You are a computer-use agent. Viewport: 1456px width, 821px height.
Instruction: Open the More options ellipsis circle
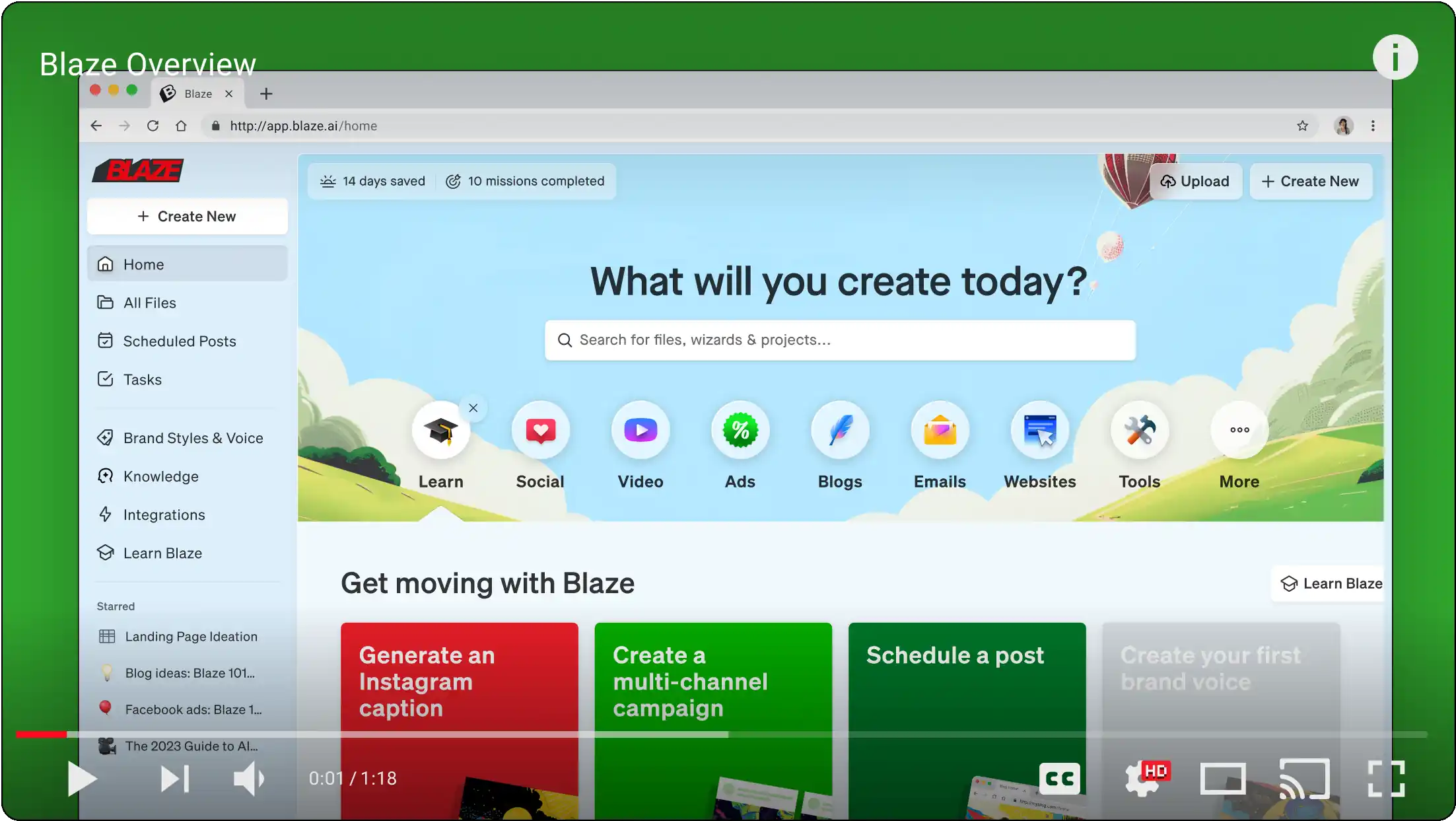point(1239,430)
